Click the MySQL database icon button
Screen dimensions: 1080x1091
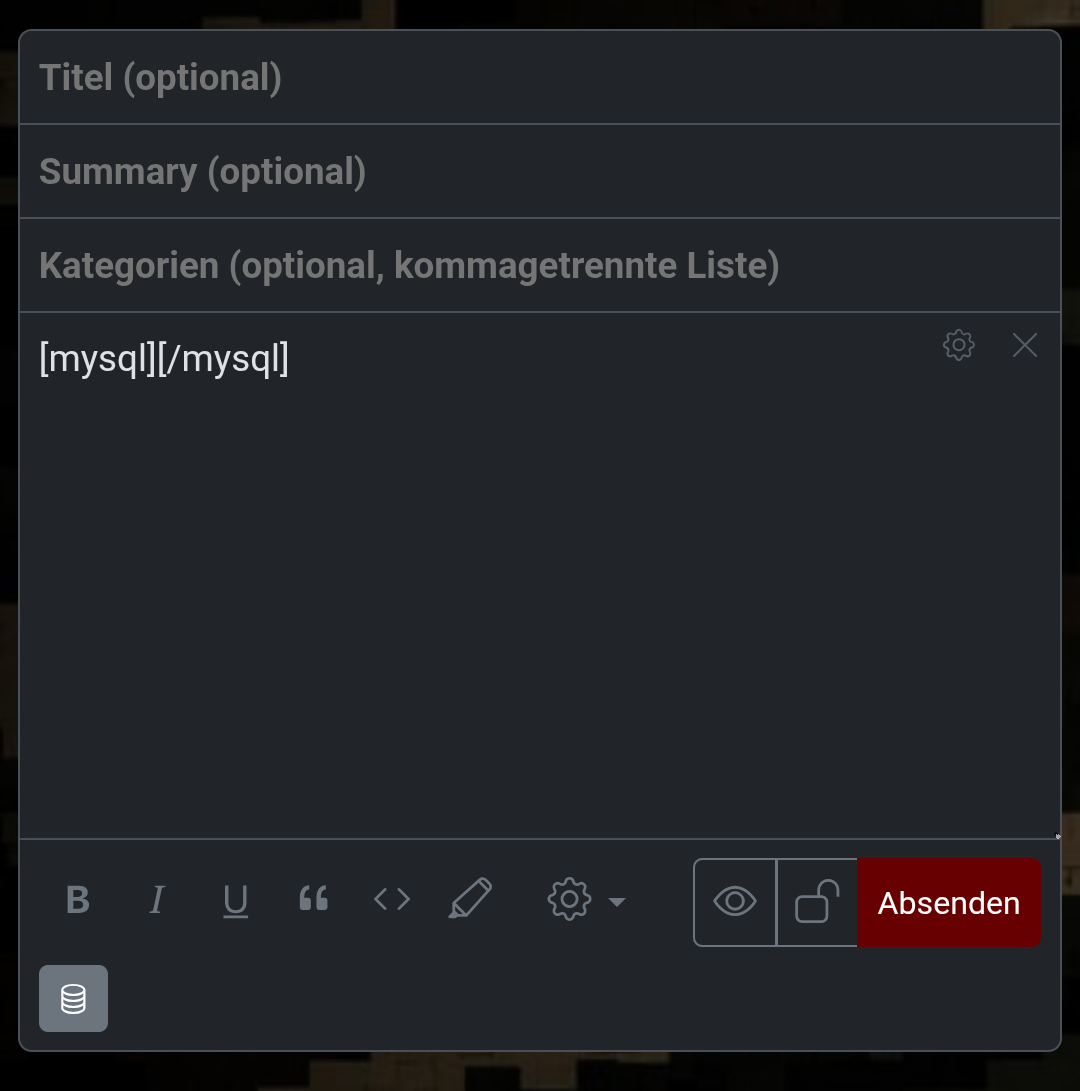tap(73, 998)
